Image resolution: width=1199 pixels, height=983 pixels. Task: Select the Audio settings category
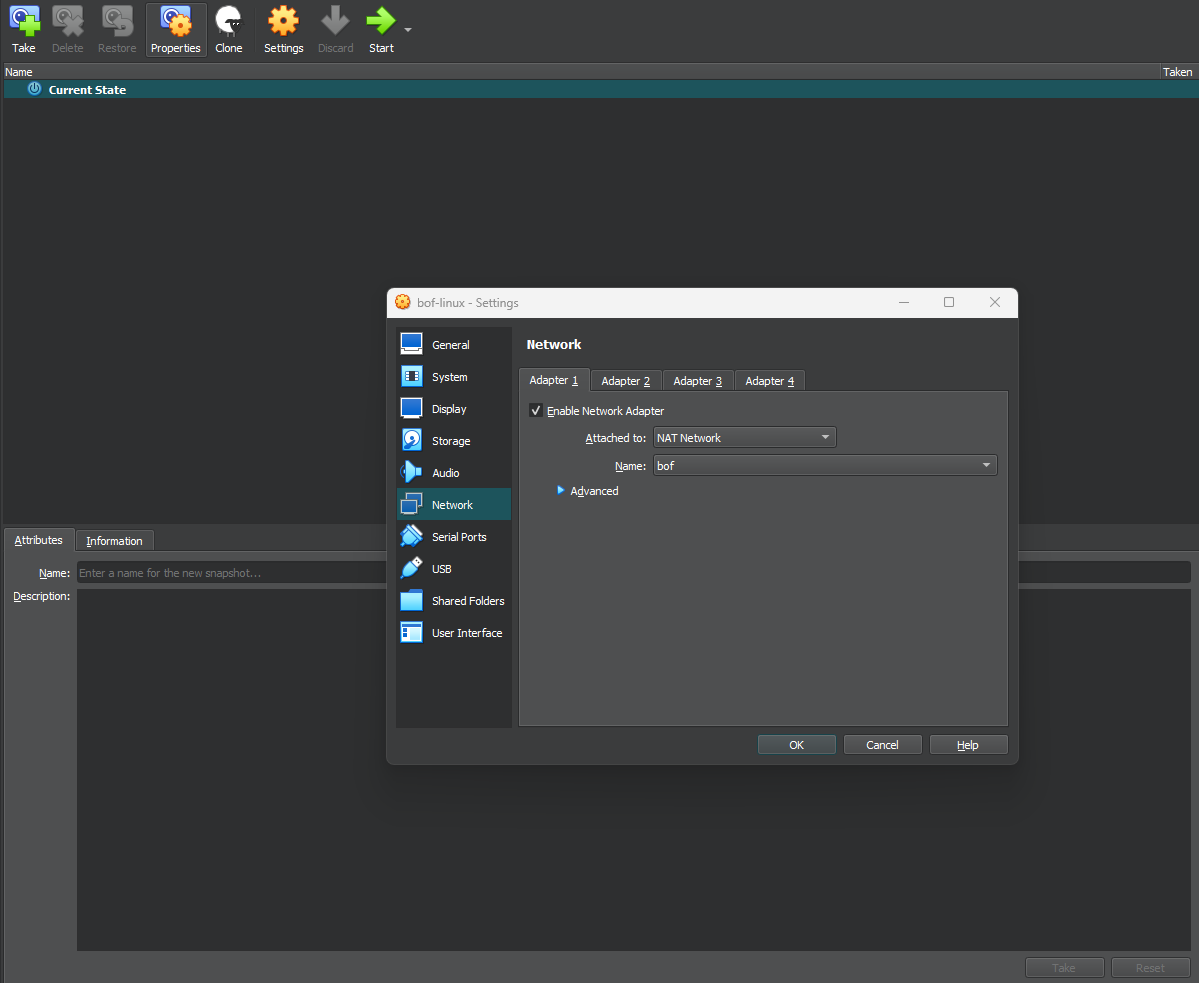[x=445, y=473]
